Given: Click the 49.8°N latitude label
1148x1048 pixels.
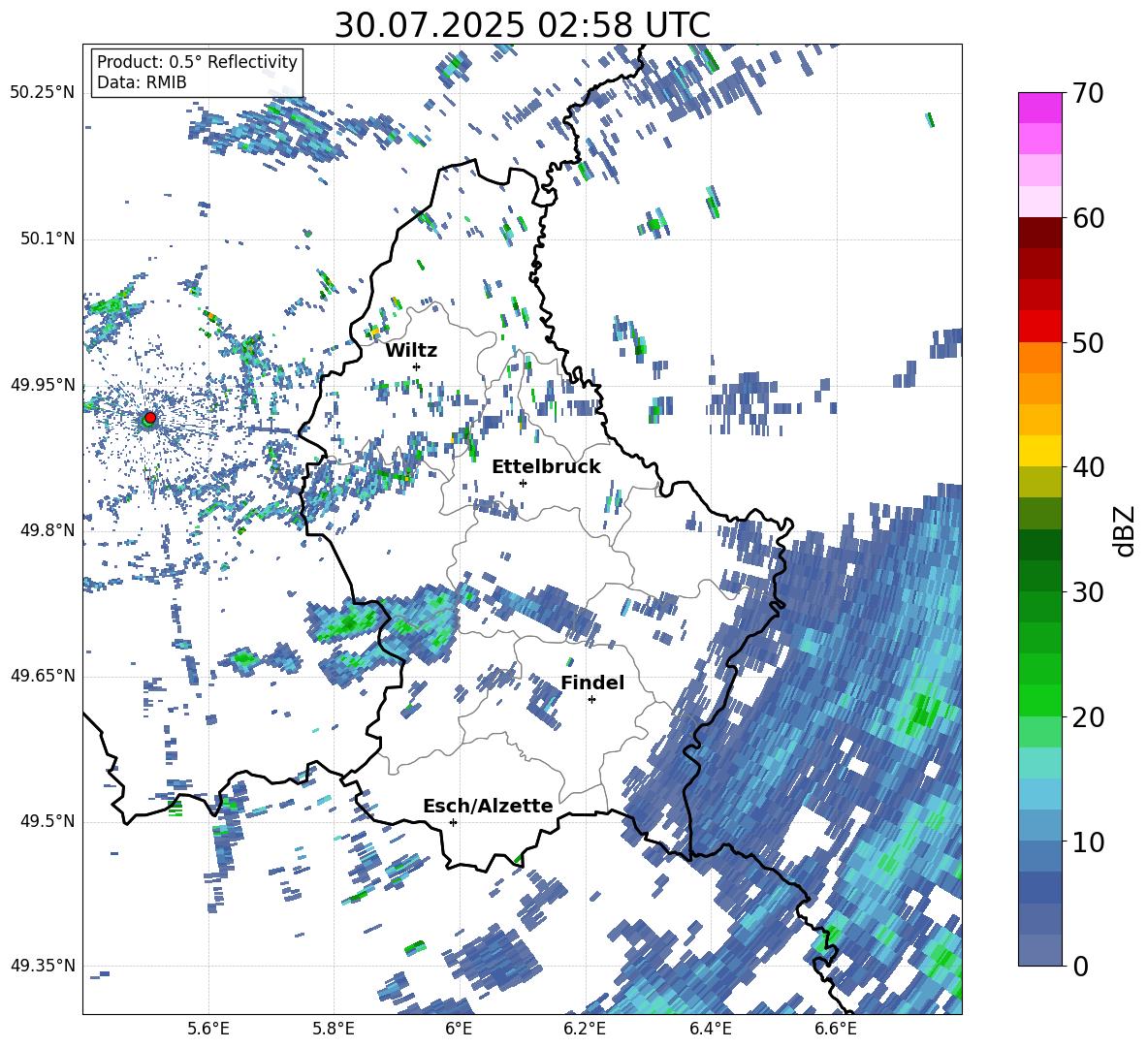Looking at the screenshot, I should (x=48, y=529).
